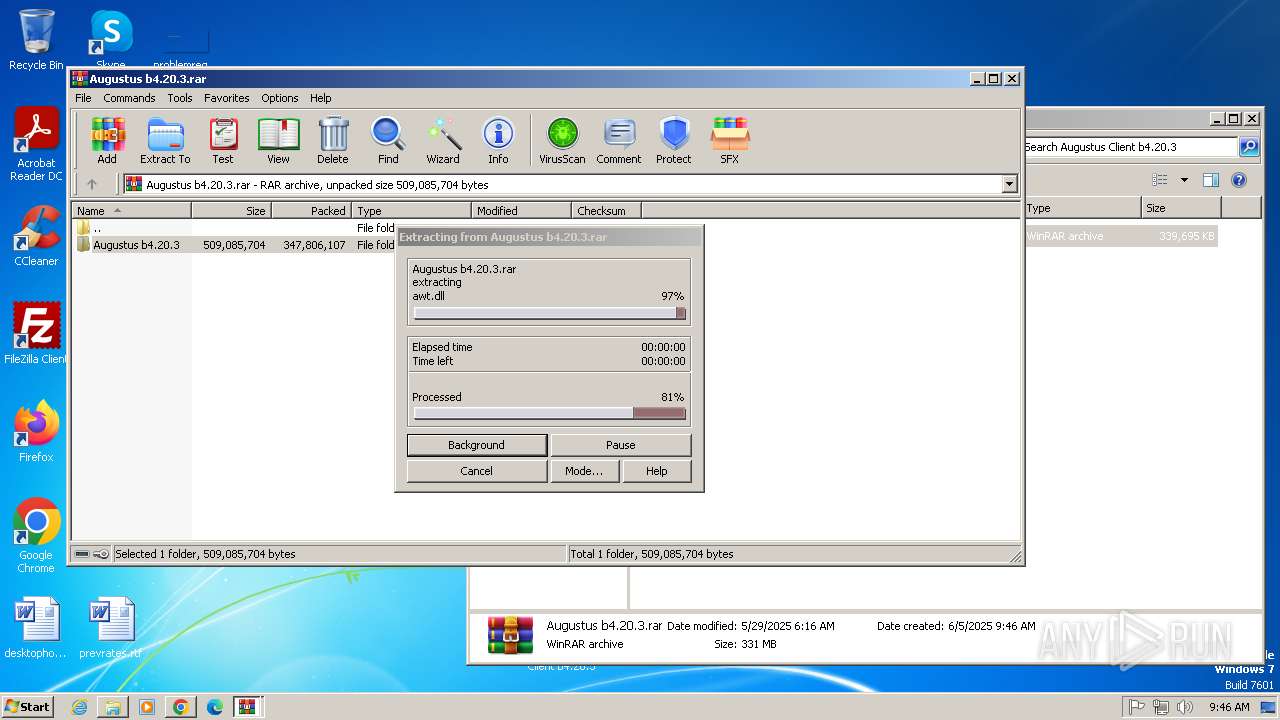Open the address bar path dropdown

click(1009, 184)
